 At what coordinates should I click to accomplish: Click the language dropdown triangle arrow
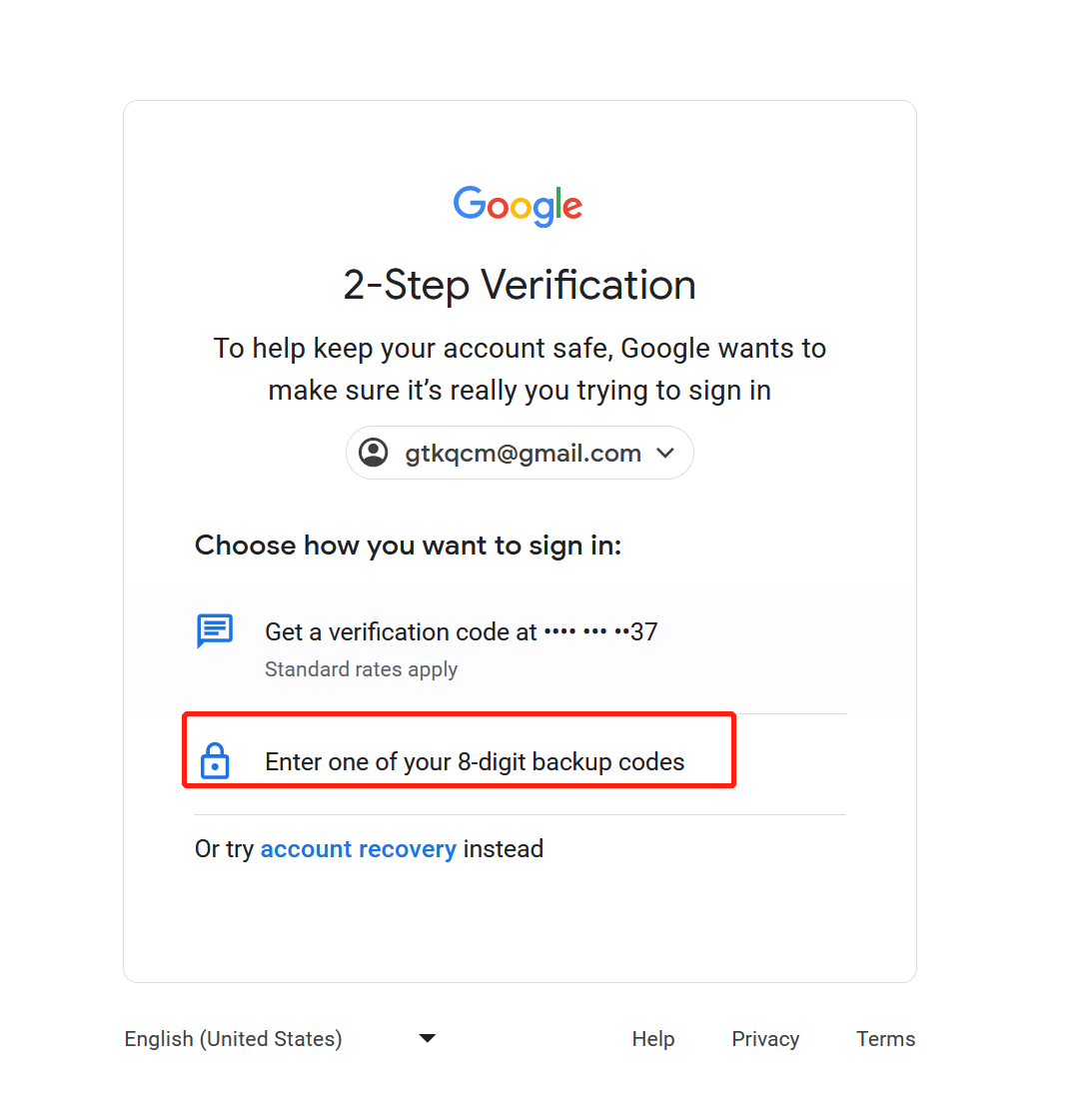coord(428,1038)
